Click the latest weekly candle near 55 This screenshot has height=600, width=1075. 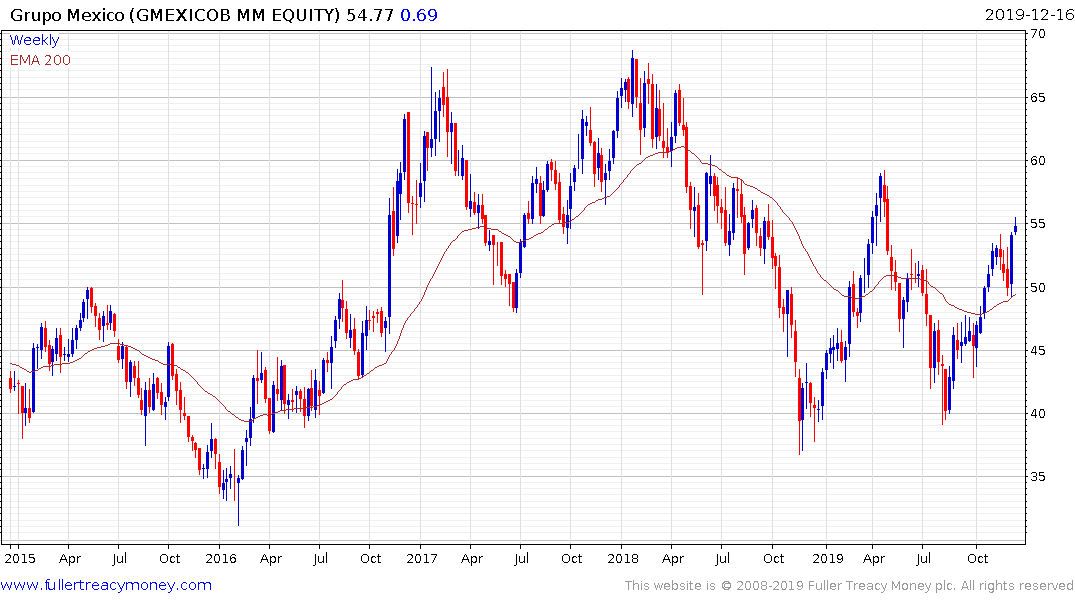(1015, 228)
